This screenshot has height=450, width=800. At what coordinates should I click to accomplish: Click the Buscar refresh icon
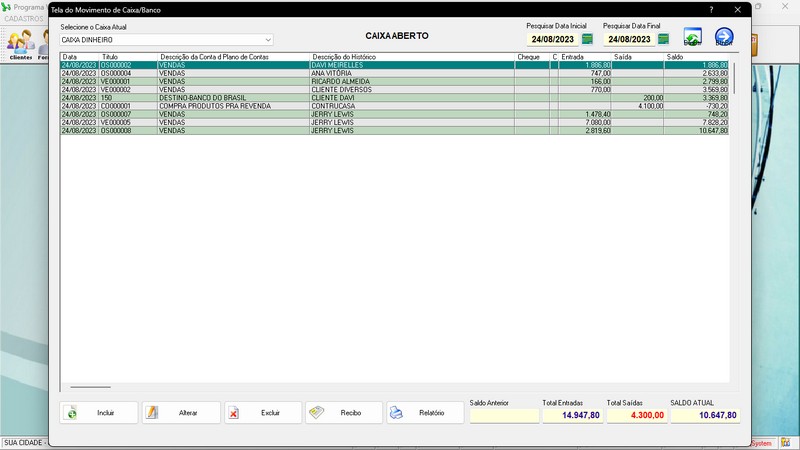point(692,37)
